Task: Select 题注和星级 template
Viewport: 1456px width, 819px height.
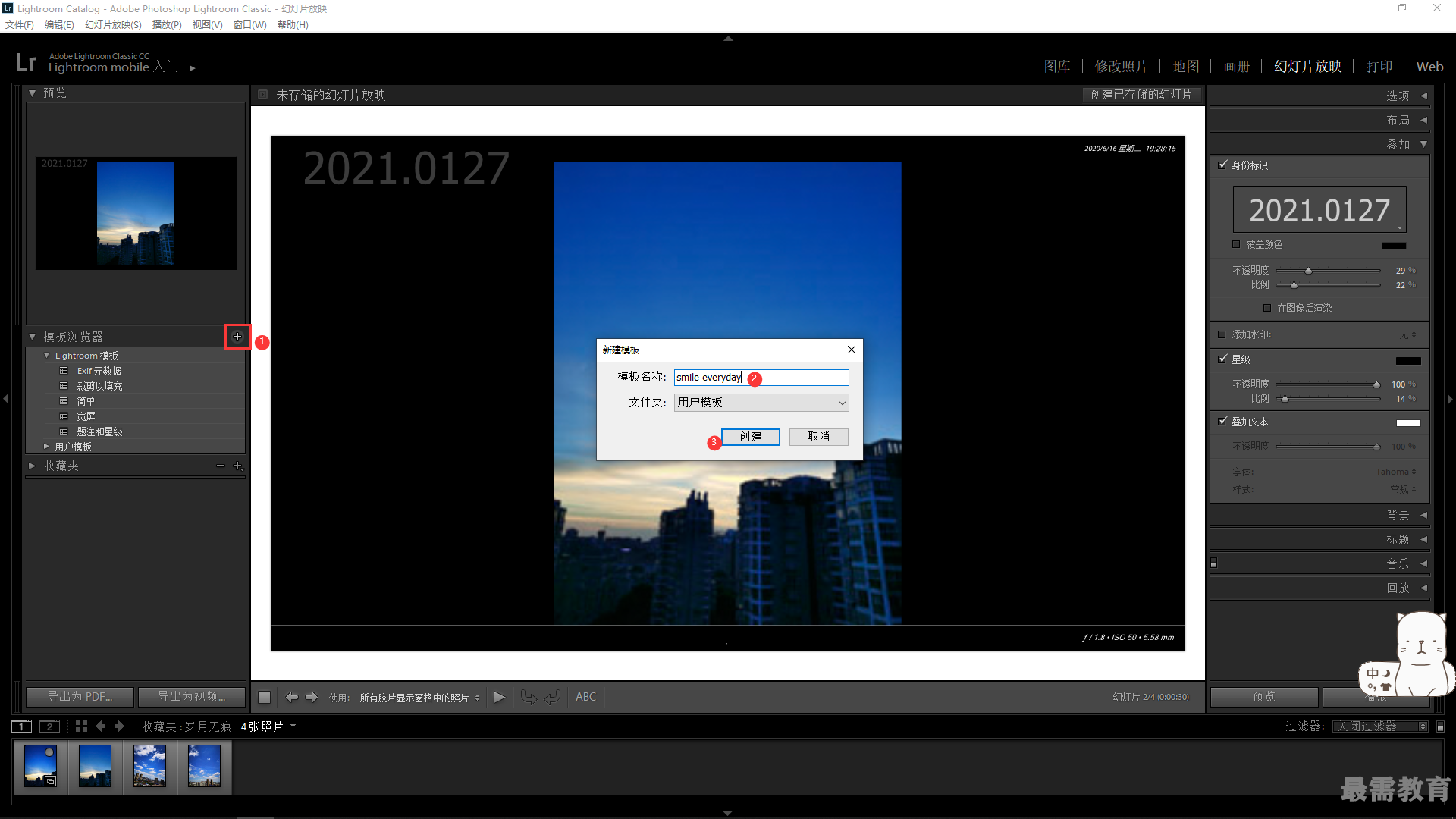Action: click(x=99, y=431)
